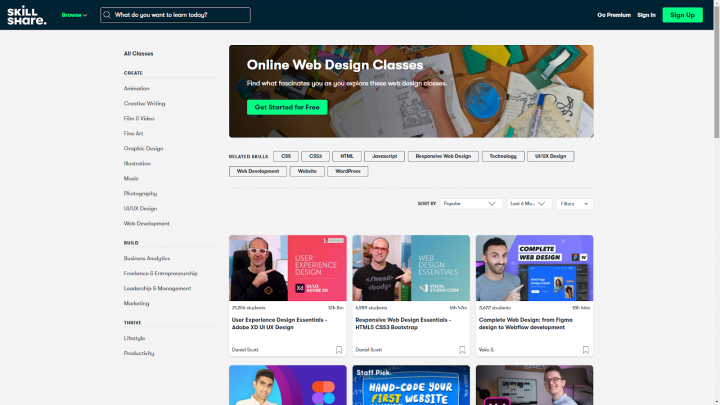Click the Skillshare logo
720x405 pixels.
pyautogui.click(x=26, y=15)
